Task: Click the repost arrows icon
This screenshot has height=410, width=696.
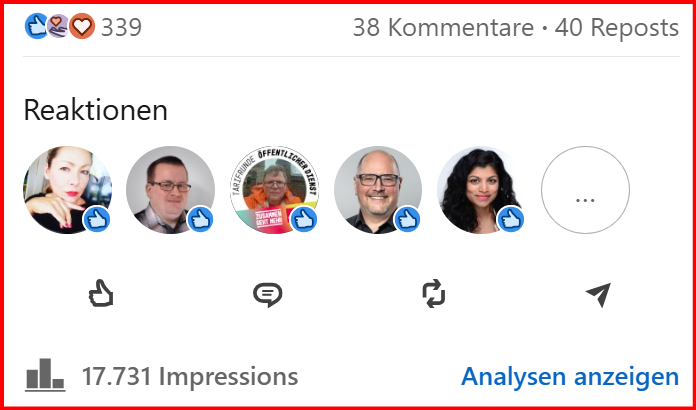Action: pyautogui.click(x=433, y=293)
